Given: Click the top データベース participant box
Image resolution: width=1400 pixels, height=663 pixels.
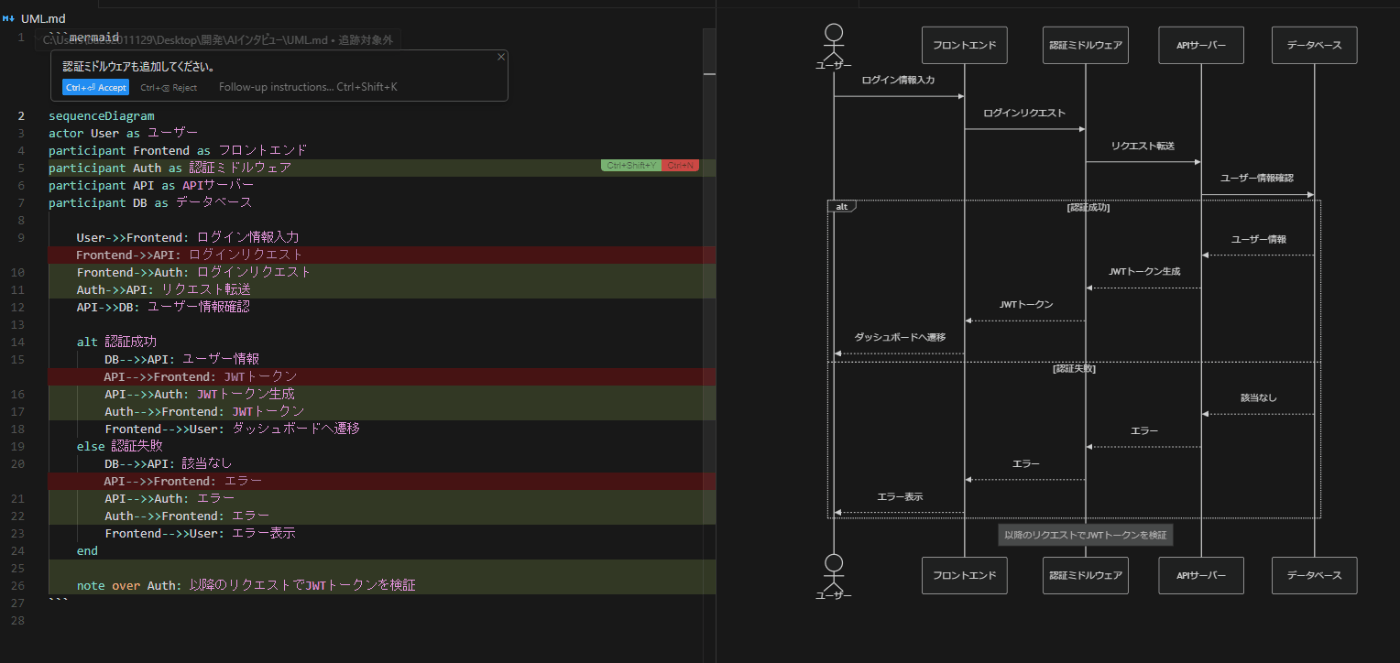Looking at the screenshot, I should (x=1314, y=45).
